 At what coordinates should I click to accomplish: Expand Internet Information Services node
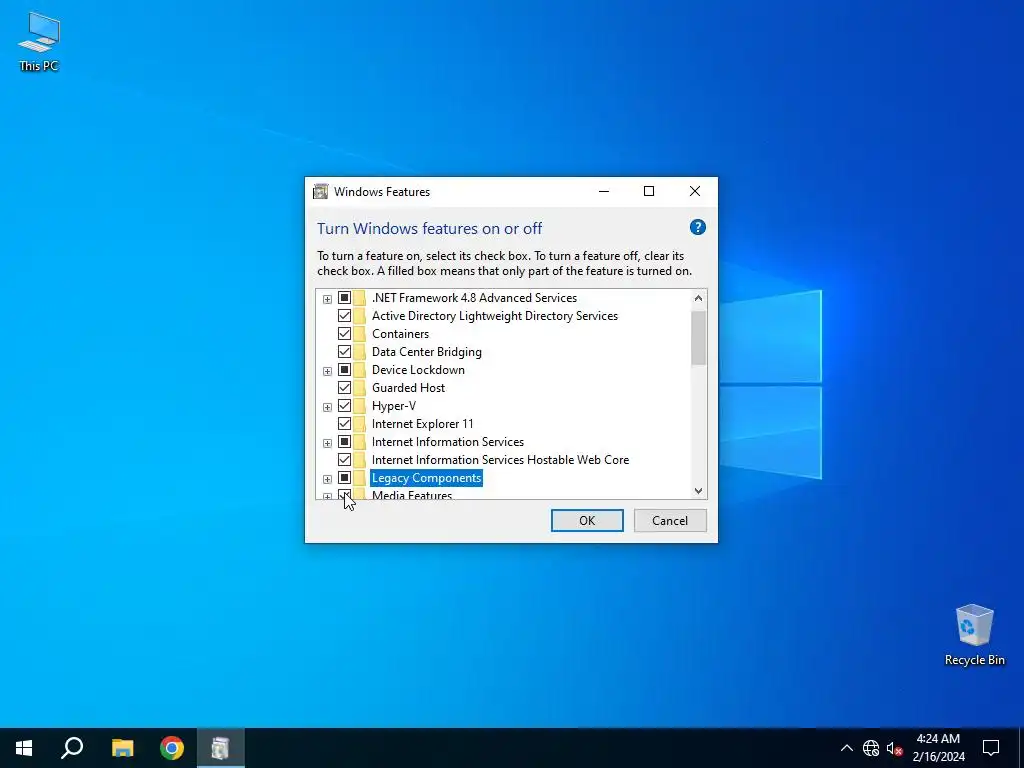tap(327, 443)
